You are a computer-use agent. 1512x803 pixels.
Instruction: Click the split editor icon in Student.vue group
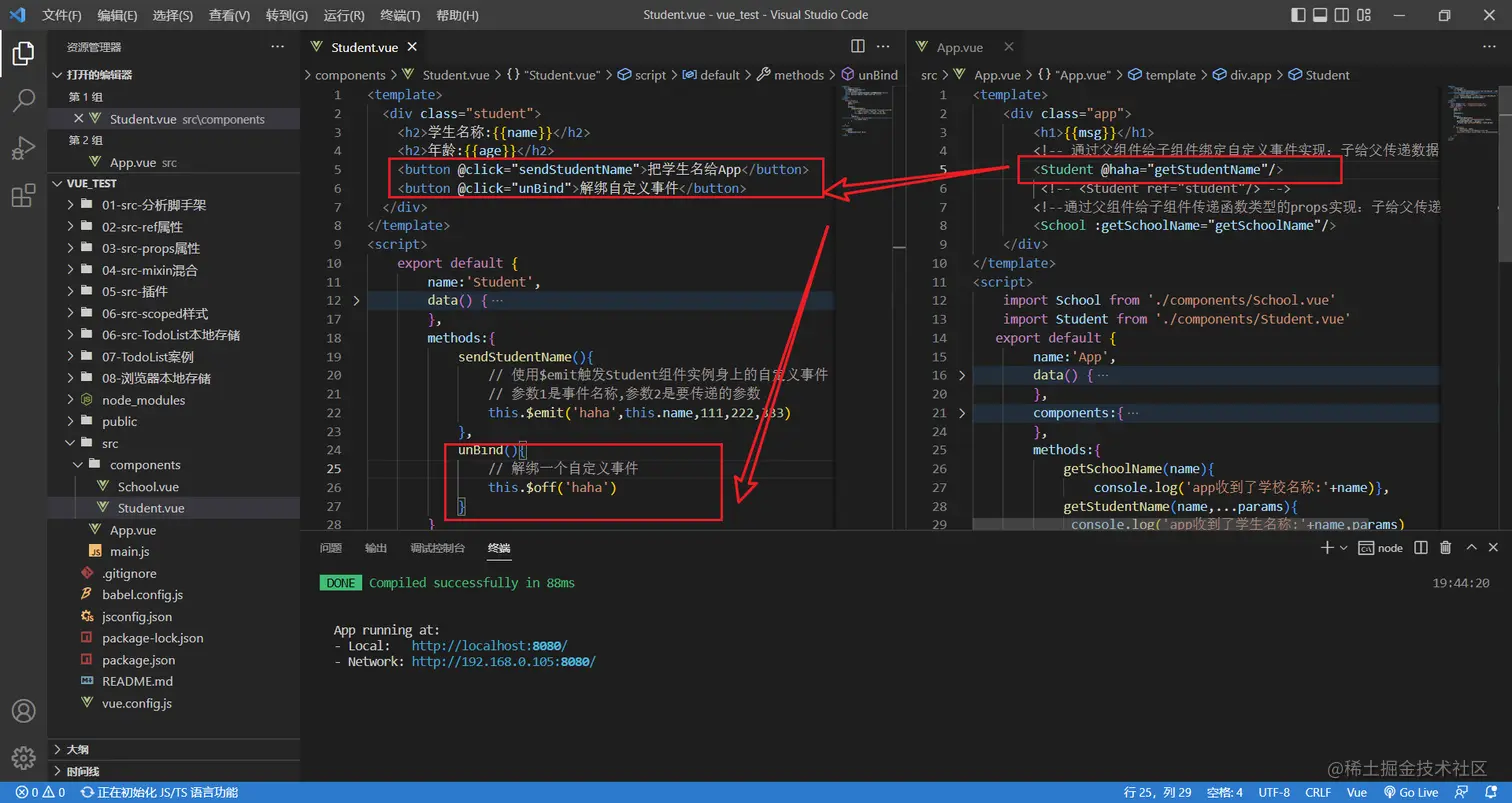coord(858,46)
